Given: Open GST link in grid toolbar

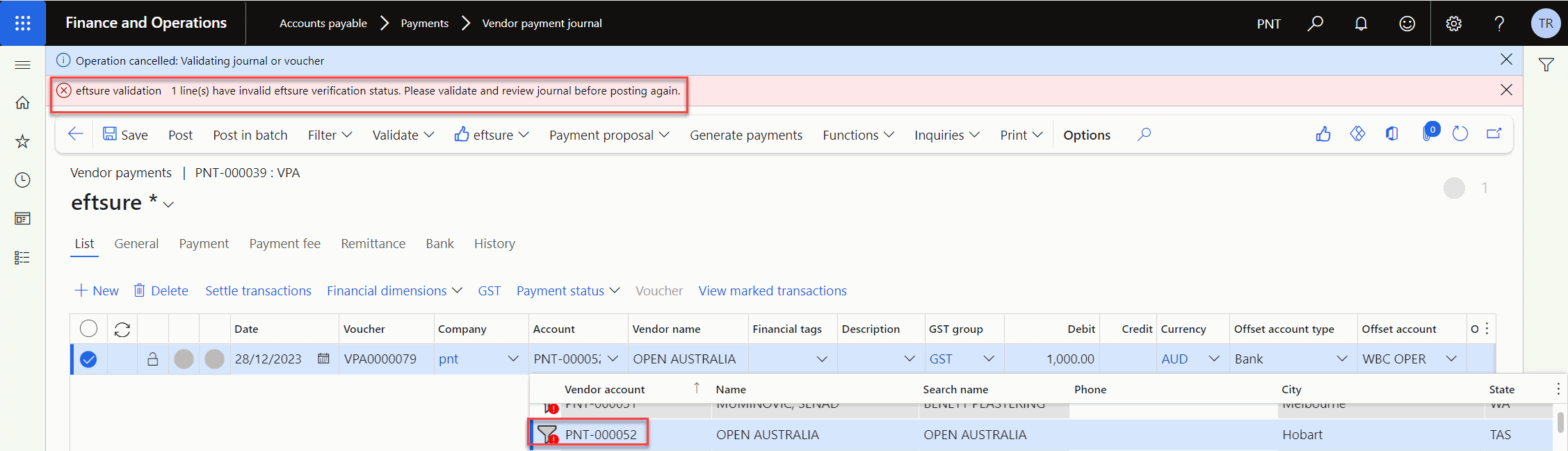Looking at the screenshot, I should [489, 290].
